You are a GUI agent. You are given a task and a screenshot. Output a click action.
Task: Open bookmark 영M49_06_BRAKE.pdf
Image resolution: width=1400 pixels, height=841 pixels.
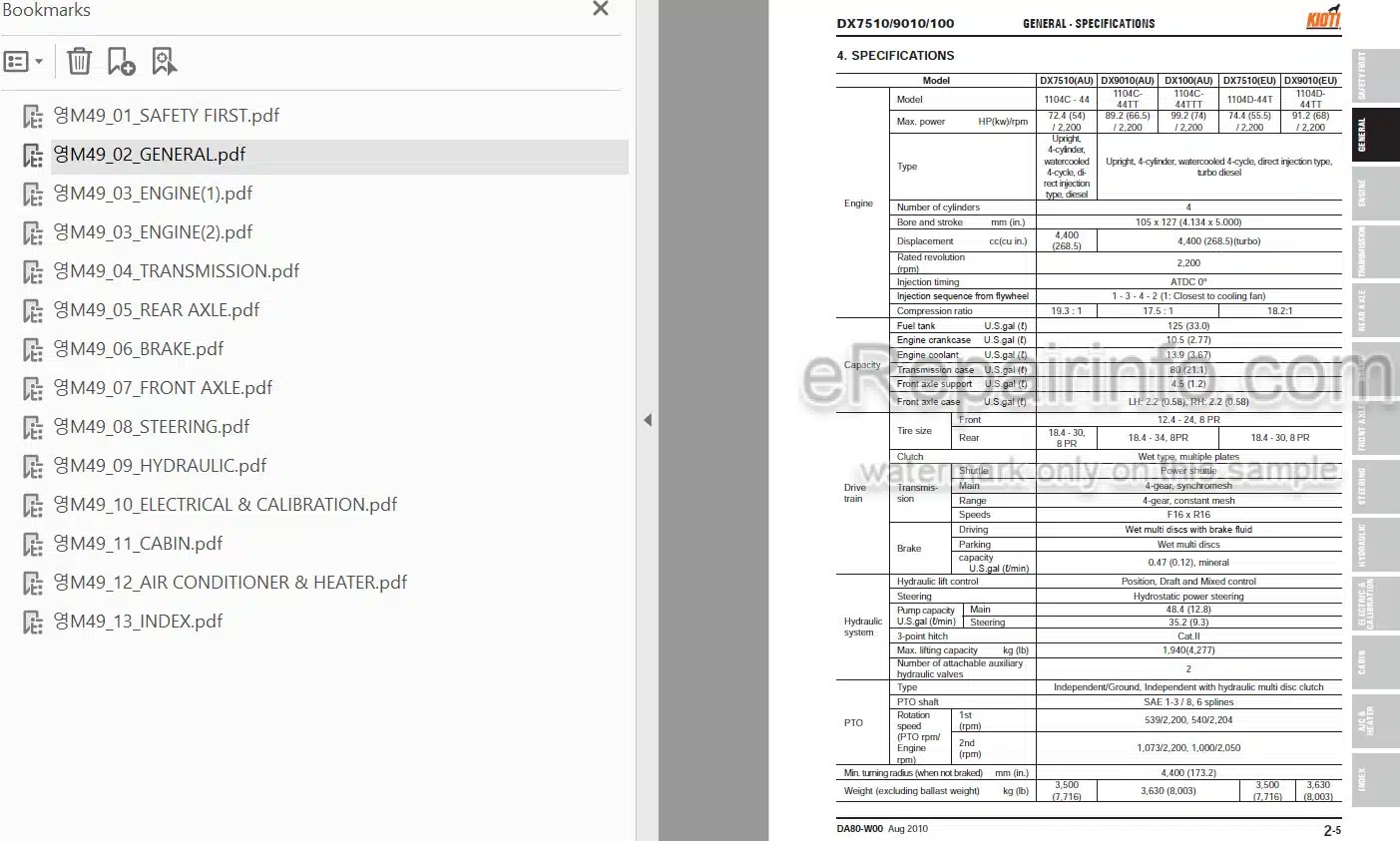tap(139, 349)
